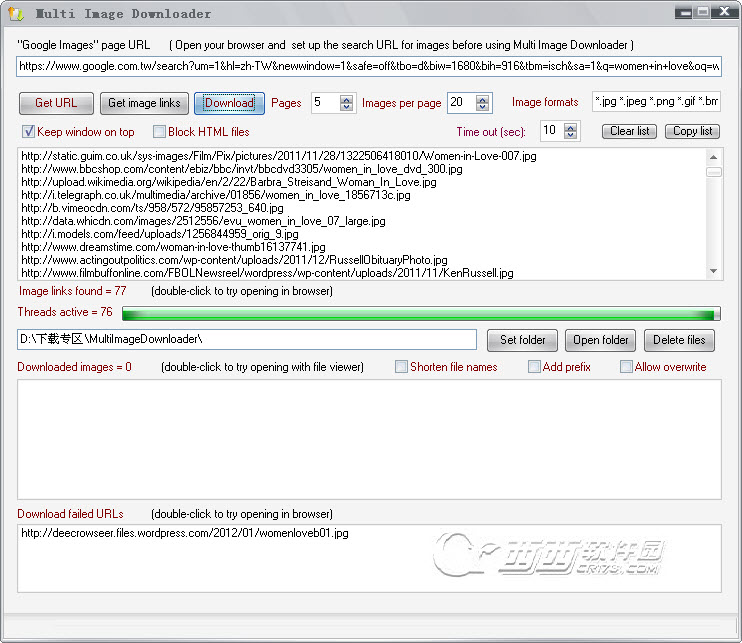Viewport: 742px width, 643px height.
Task: Select the telegraph.co.uk women_in_love_1856713c.jpg link
Action: tap(216, 195)
